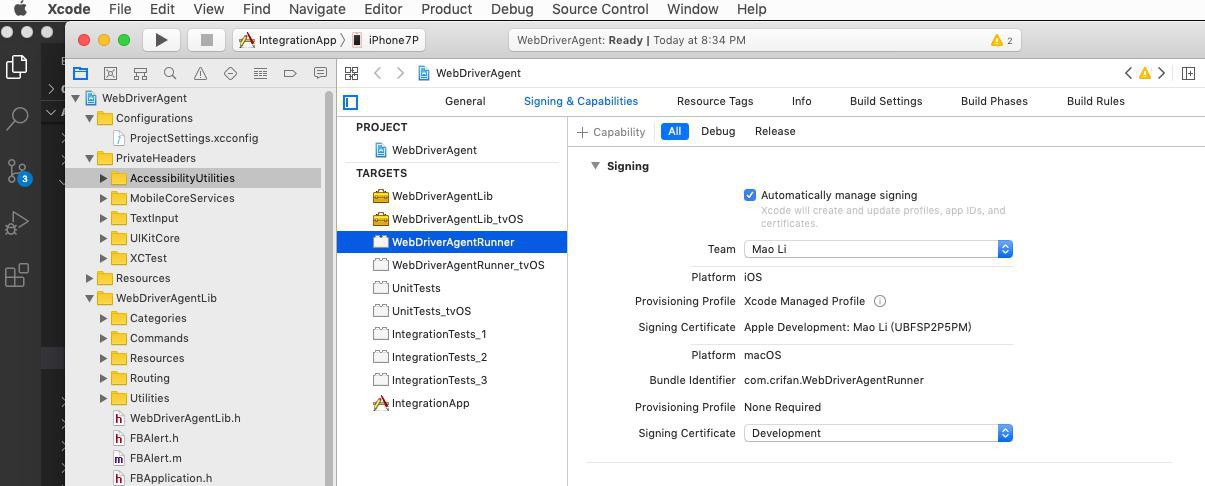Collapse the Signing section triangle

click(595, 166)
